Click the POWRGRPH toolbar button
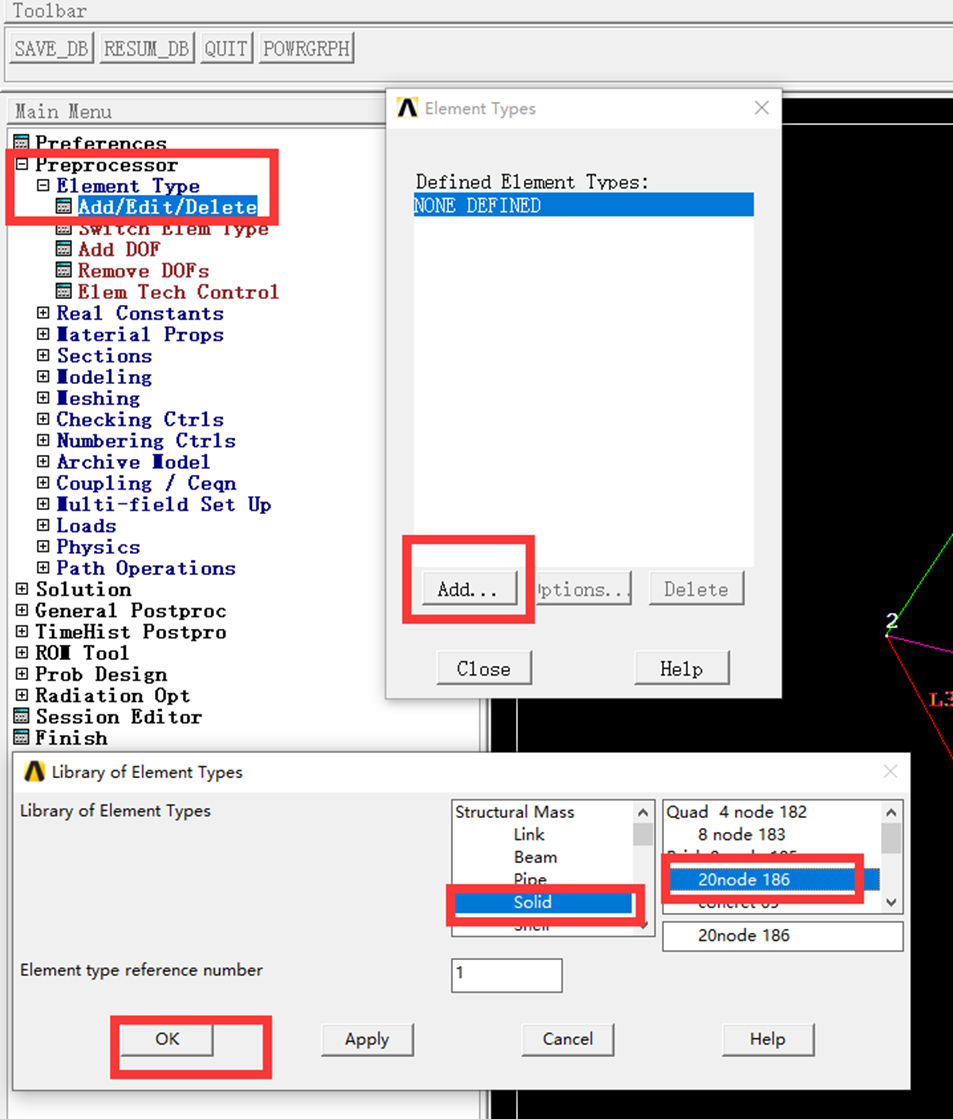Image resolution: width=953 pixels, height=1119 pixels. 306,46
